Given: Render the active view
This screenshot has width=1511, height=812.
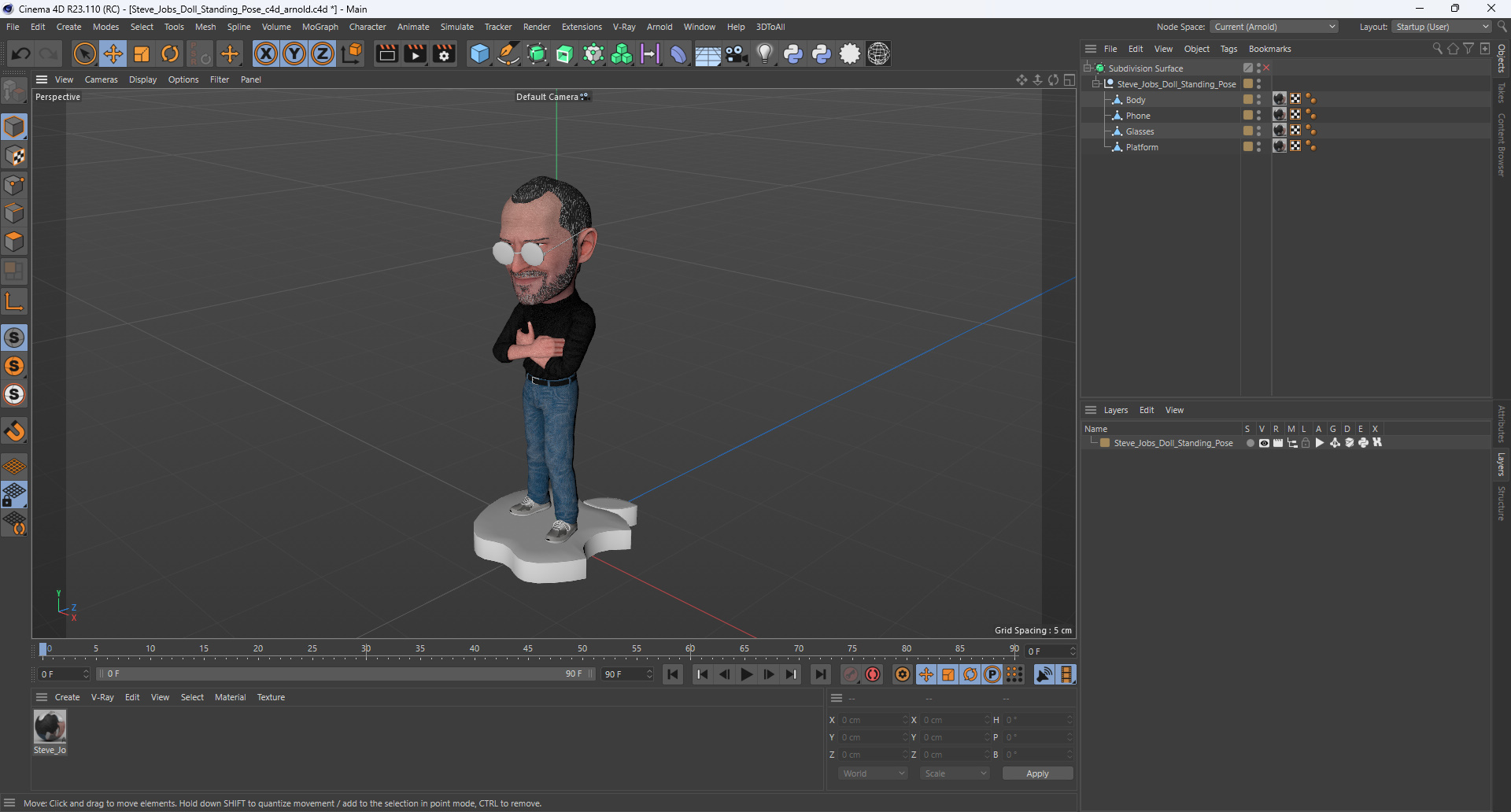Looking at the screenshot, I should (x=386, y=54).
